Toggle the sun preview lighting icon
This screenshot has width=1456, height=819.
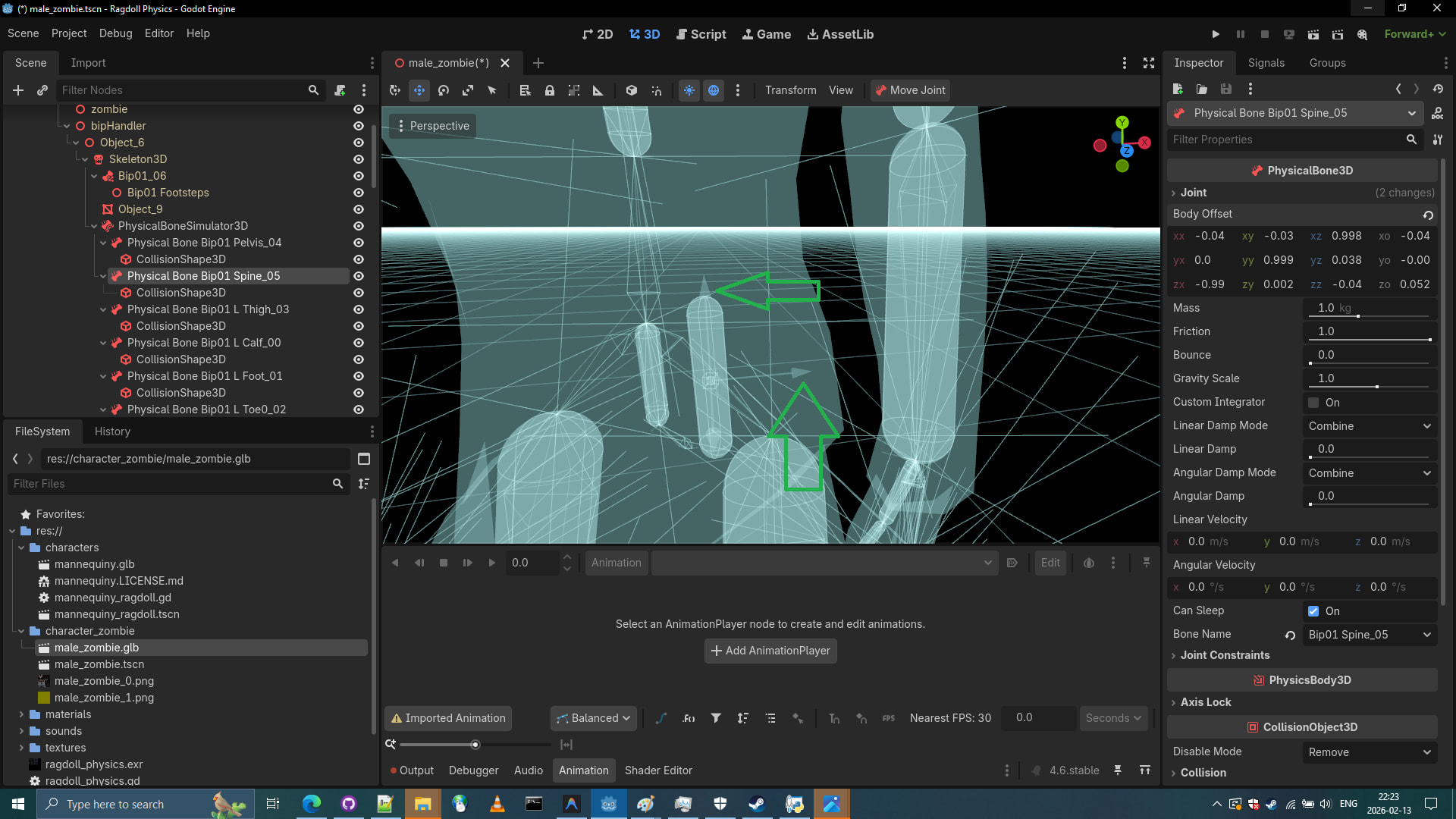689,90
